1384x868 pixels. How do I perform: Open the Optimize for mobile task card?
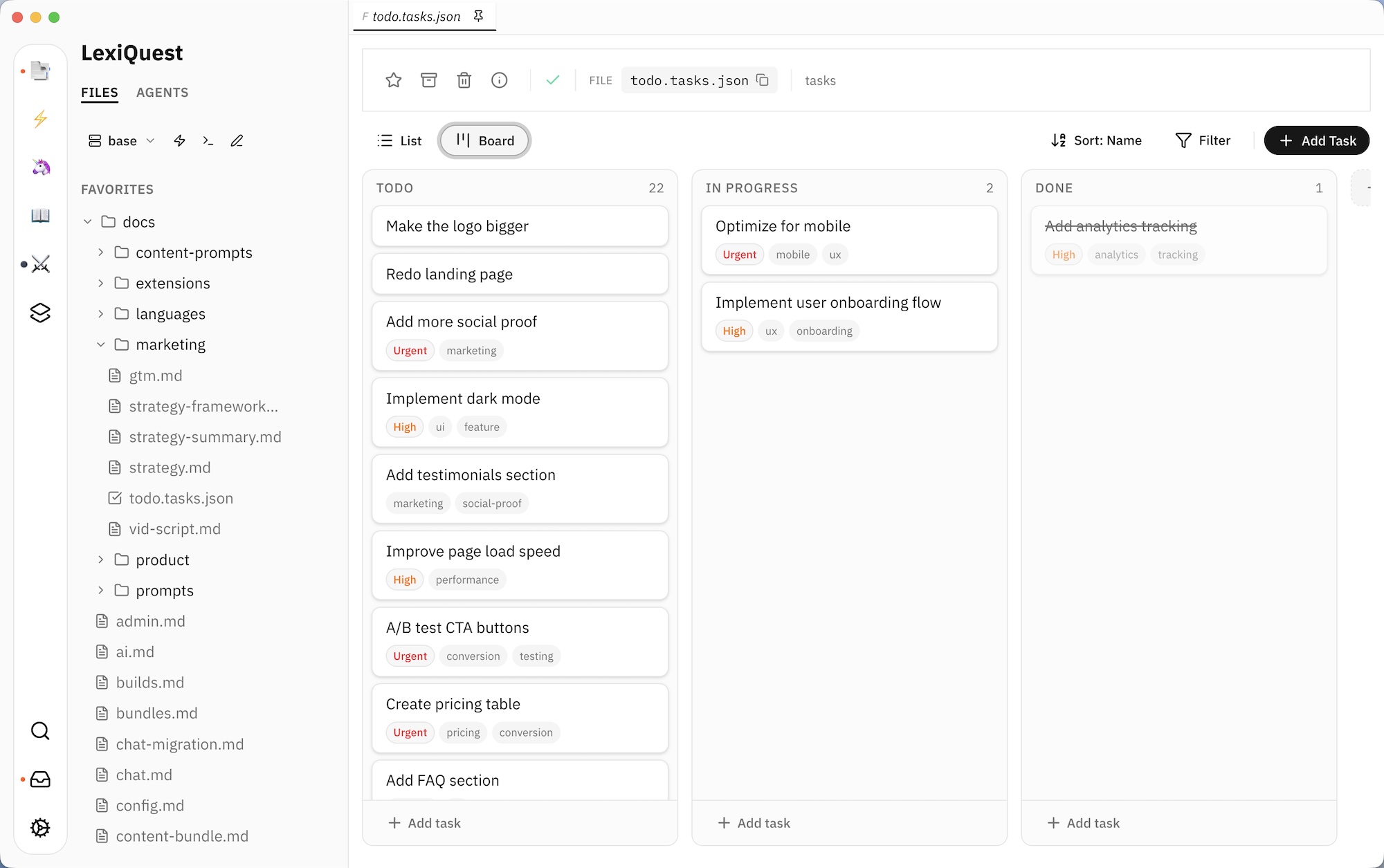pos(850,240)
